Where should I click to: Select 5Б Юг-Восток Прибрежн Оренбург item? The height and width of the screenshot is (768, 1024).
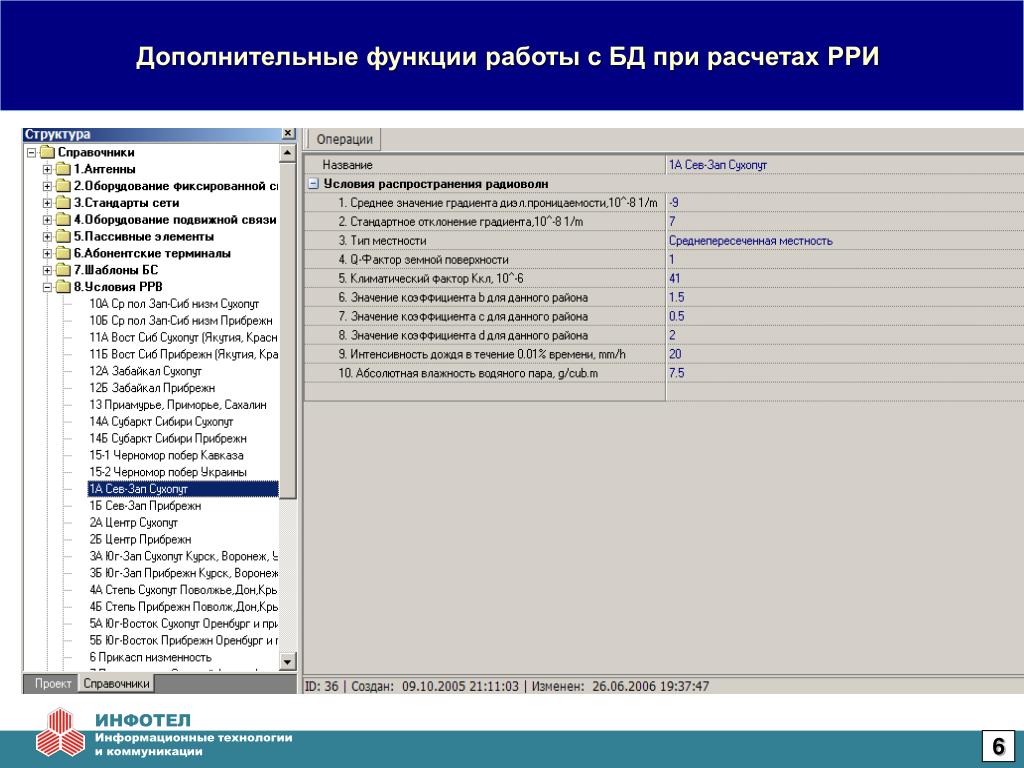point(184,641)
